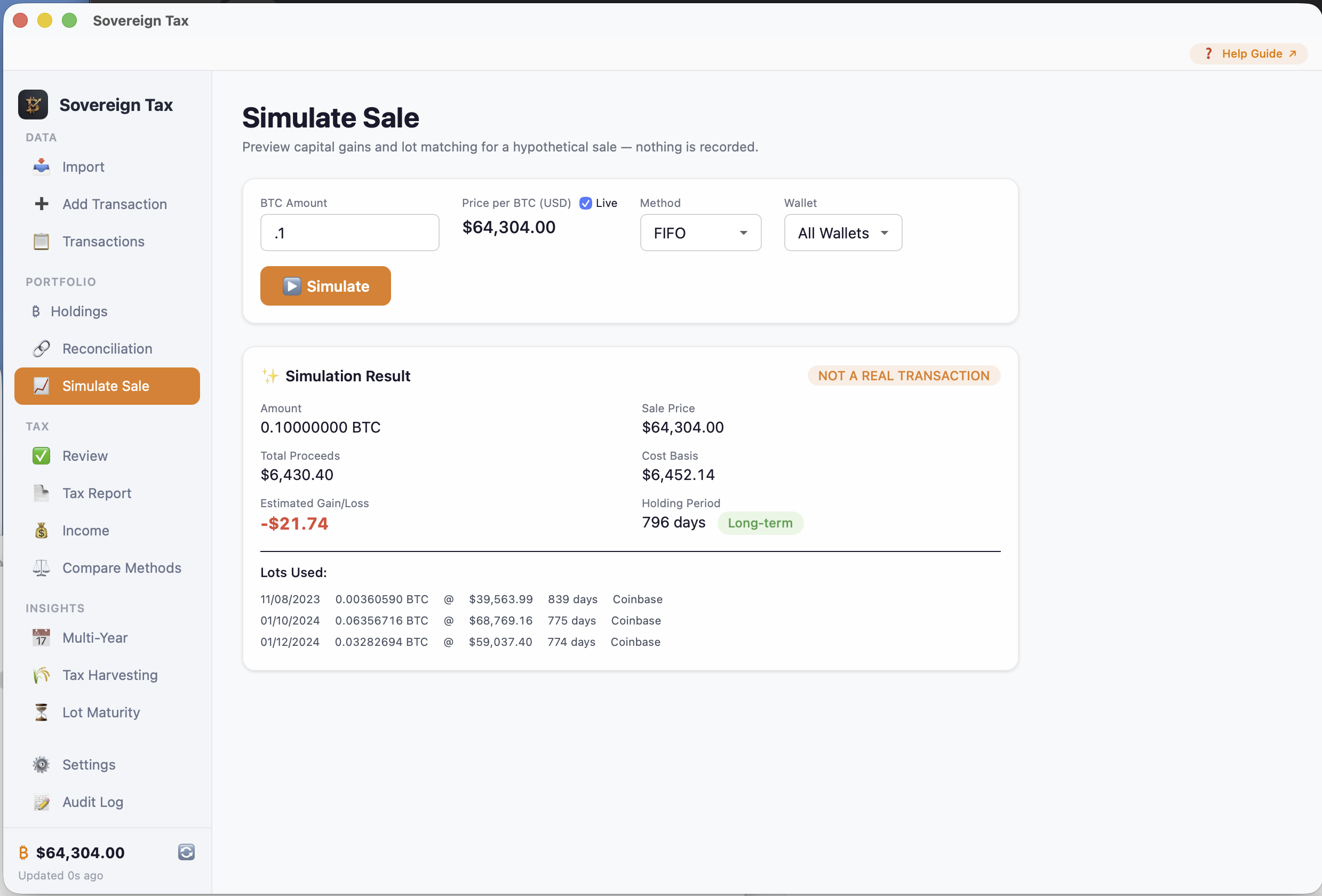The height and width of the screenshot is (896, 1322).
Task: Click the Lot Maturity hourglass icon
Action: click(41, 712)
